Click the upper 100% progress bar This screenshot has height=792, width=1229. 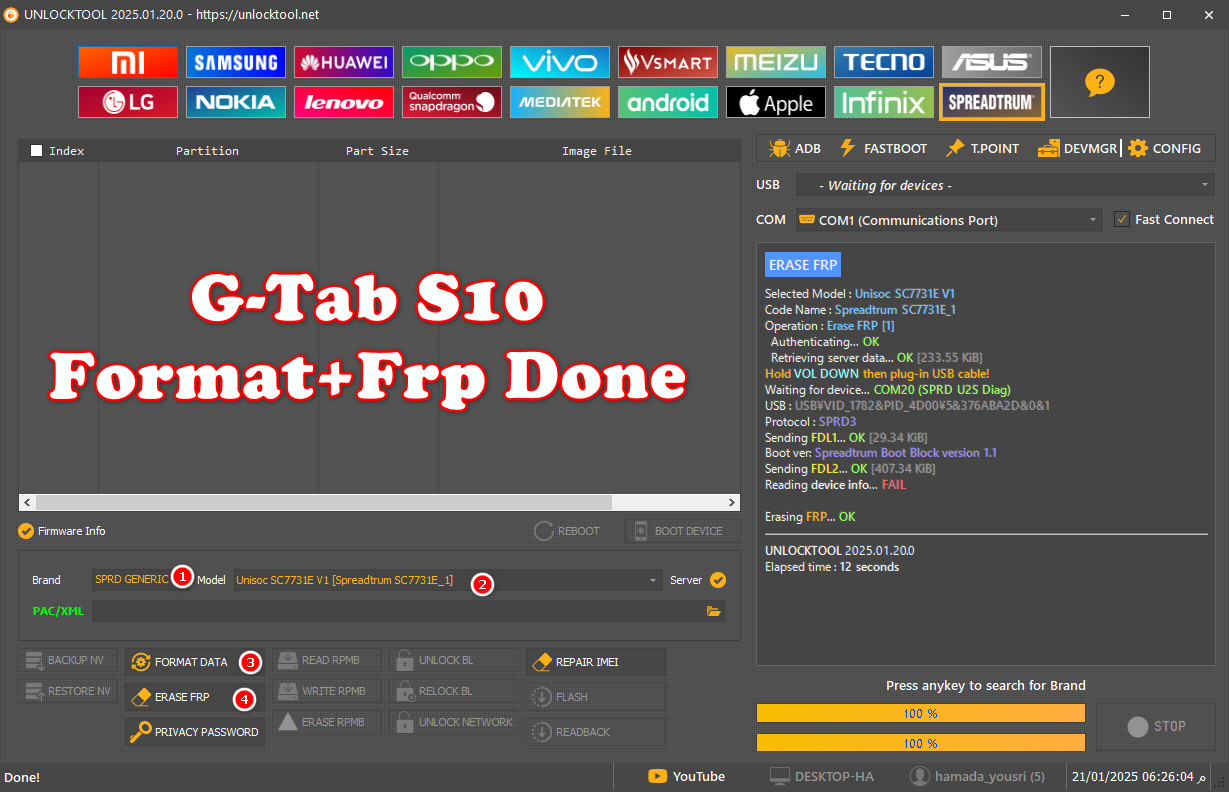coord(921,713)
